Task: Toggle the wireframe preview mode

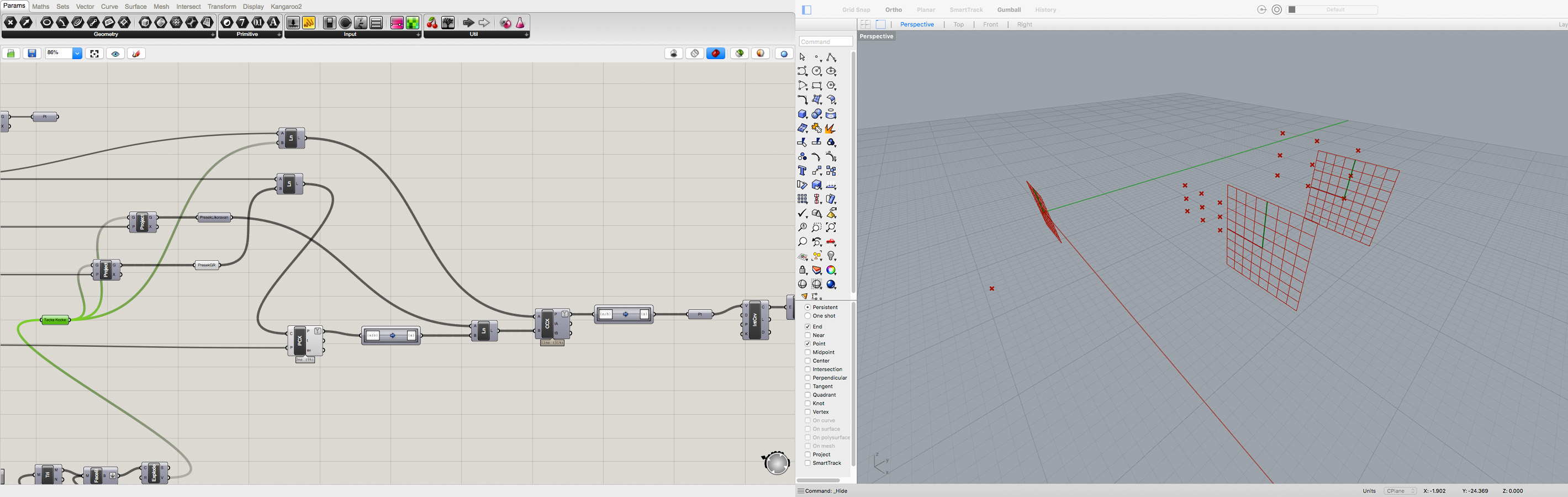Action: pyautogui.click(x=695, y=54)
